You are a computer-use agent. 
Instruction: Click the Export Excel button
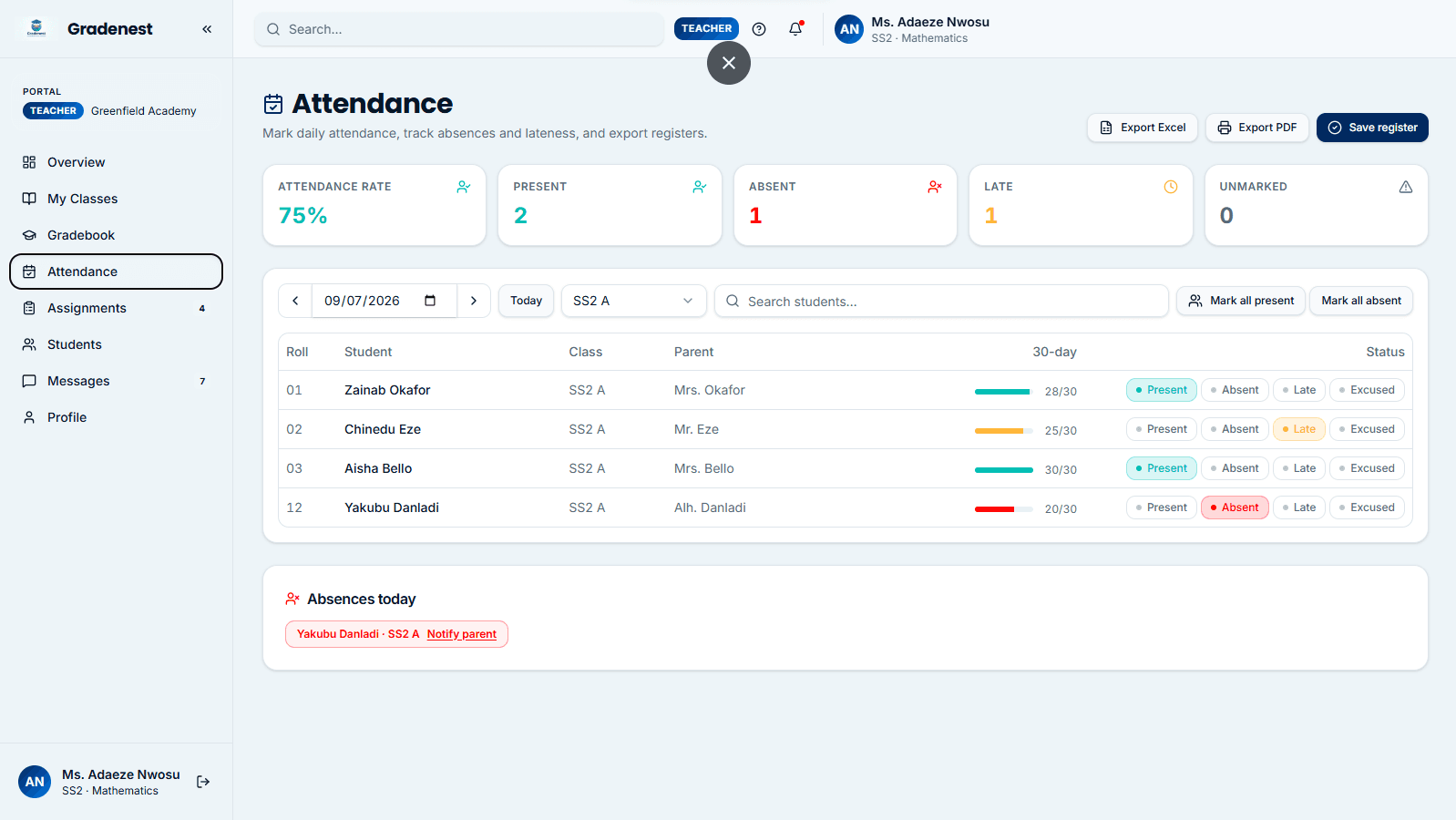pos(1143,128)
